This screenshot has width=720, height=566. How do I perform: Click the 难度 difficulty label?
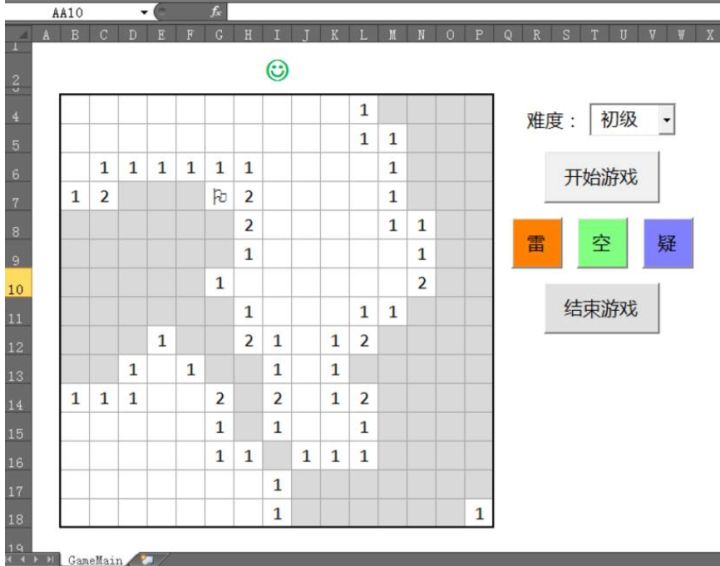pyautogui.click(x=550, y=121)
